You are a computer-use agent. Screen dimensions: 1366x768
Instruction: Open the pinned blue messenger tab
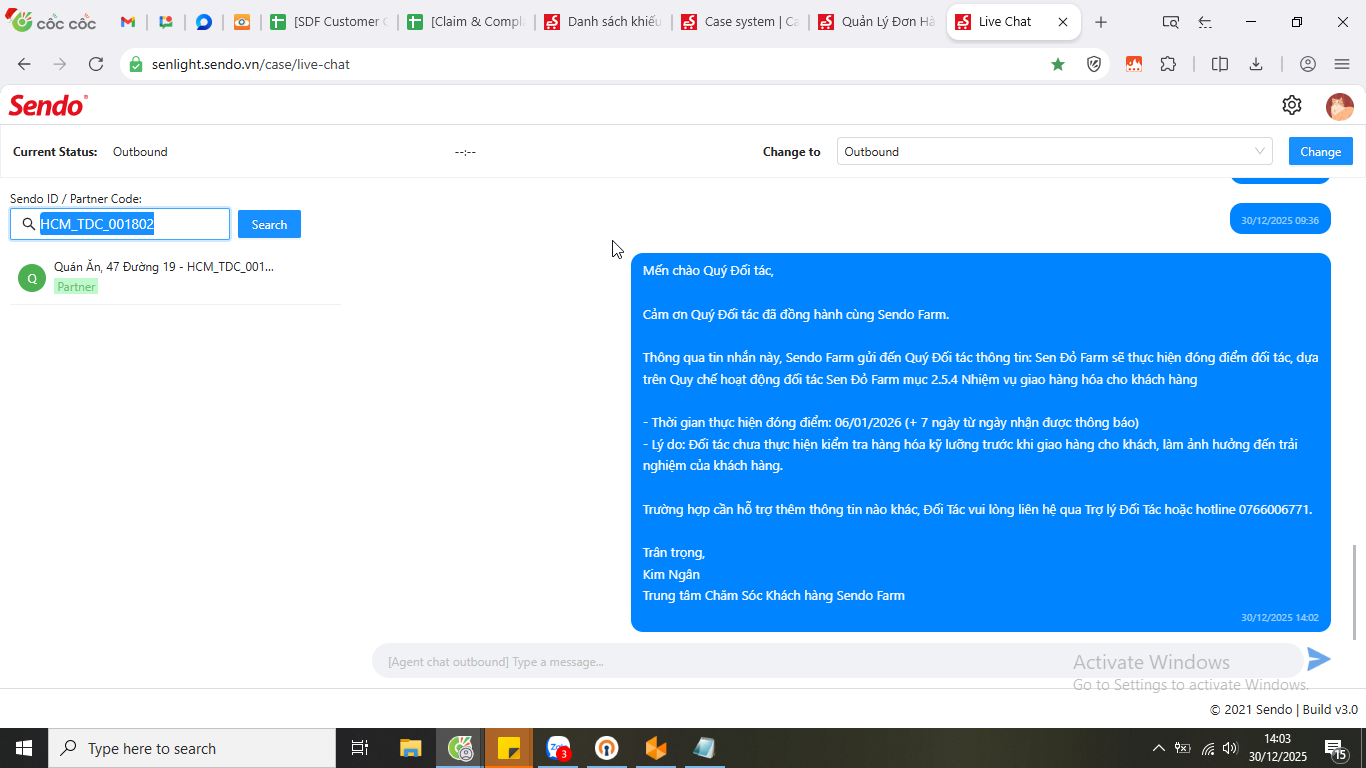(x=204, y=22)
